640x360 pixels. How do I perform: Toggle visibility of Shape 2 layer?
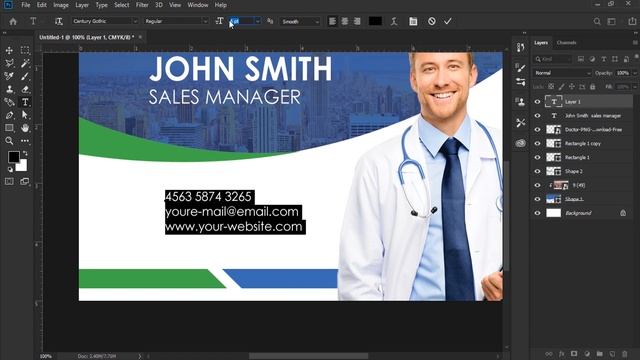click(537, 171)
